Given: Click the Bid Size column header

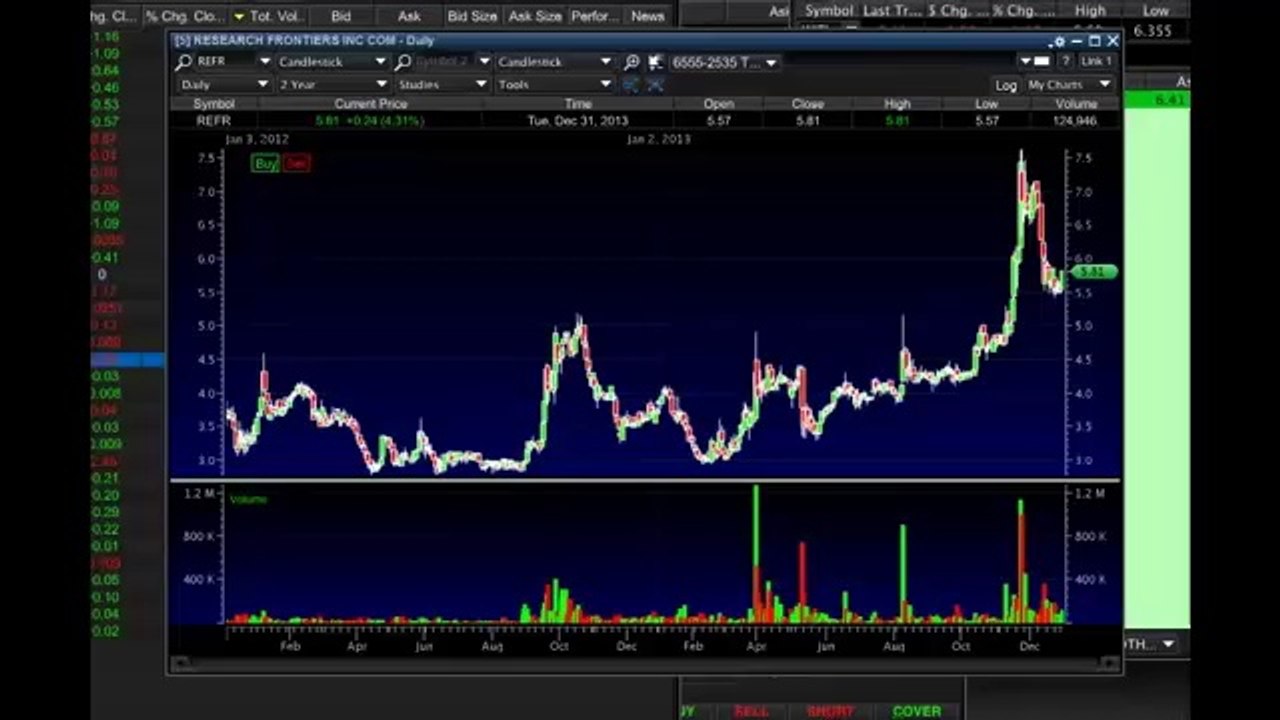Looking at the screenshot, I should [472, 16].
